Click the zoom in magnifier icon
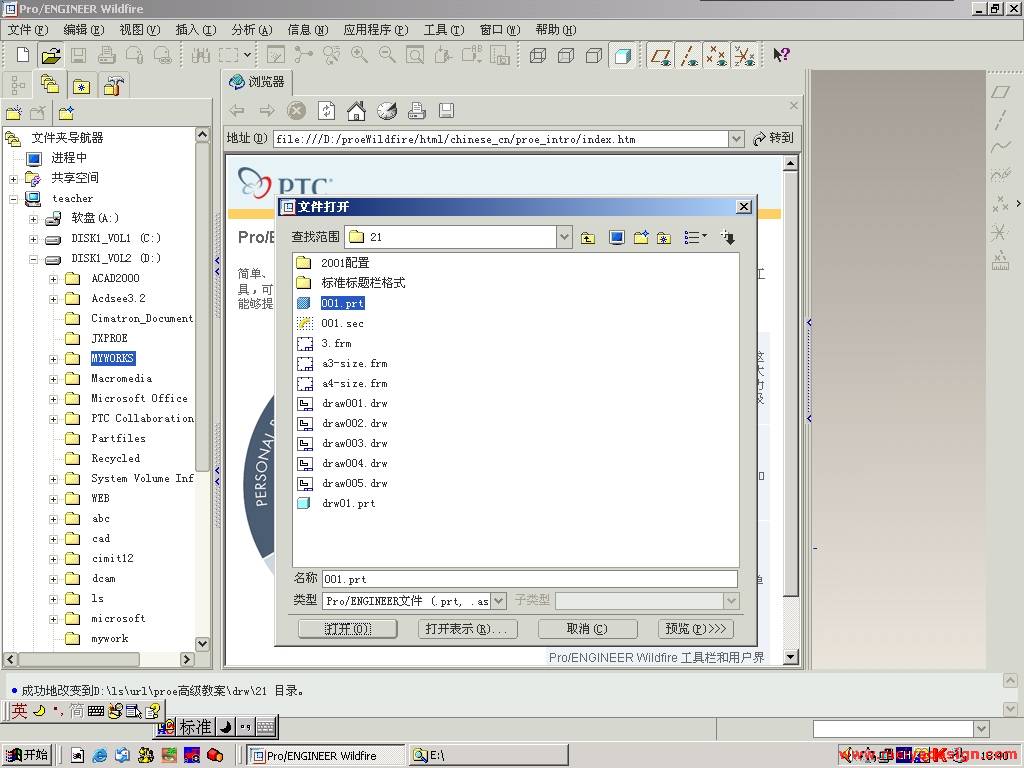1024x768 pixels. coord(359,55)
